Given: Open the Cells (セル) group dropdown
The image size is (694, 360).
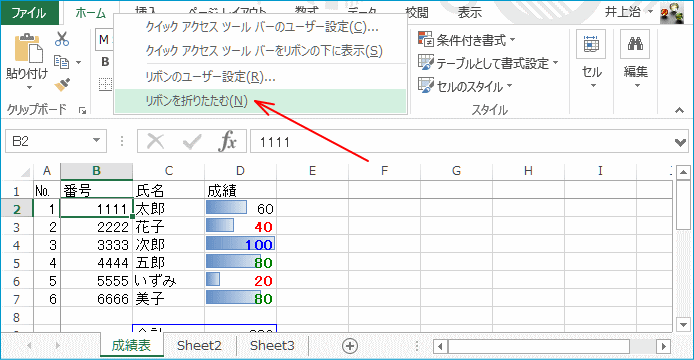Looking at the screenshot, I should 591,60.
